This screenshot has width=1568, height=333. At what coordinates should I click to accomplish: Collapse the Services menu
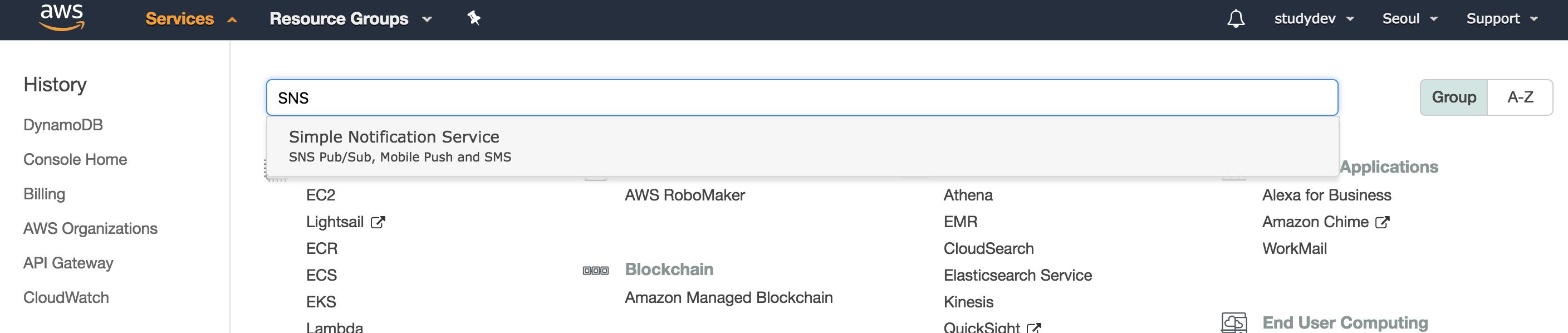190,19
